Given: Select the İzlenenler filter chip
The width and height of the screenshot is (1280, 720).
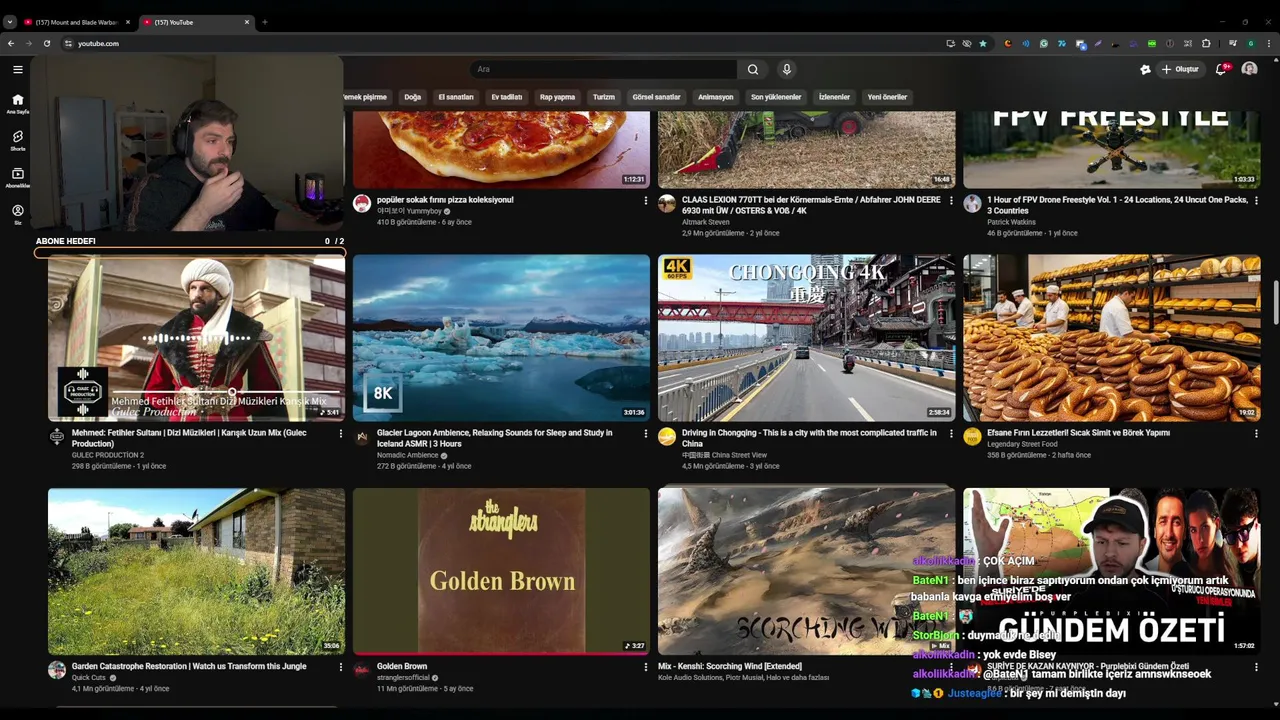Looking at the screenshot, I should (x=834, y=97).
